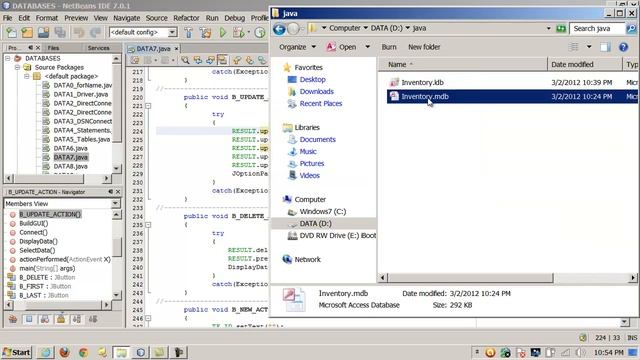Click the Build Project hammer icon

pyautogui.click(x=189, y=32)
